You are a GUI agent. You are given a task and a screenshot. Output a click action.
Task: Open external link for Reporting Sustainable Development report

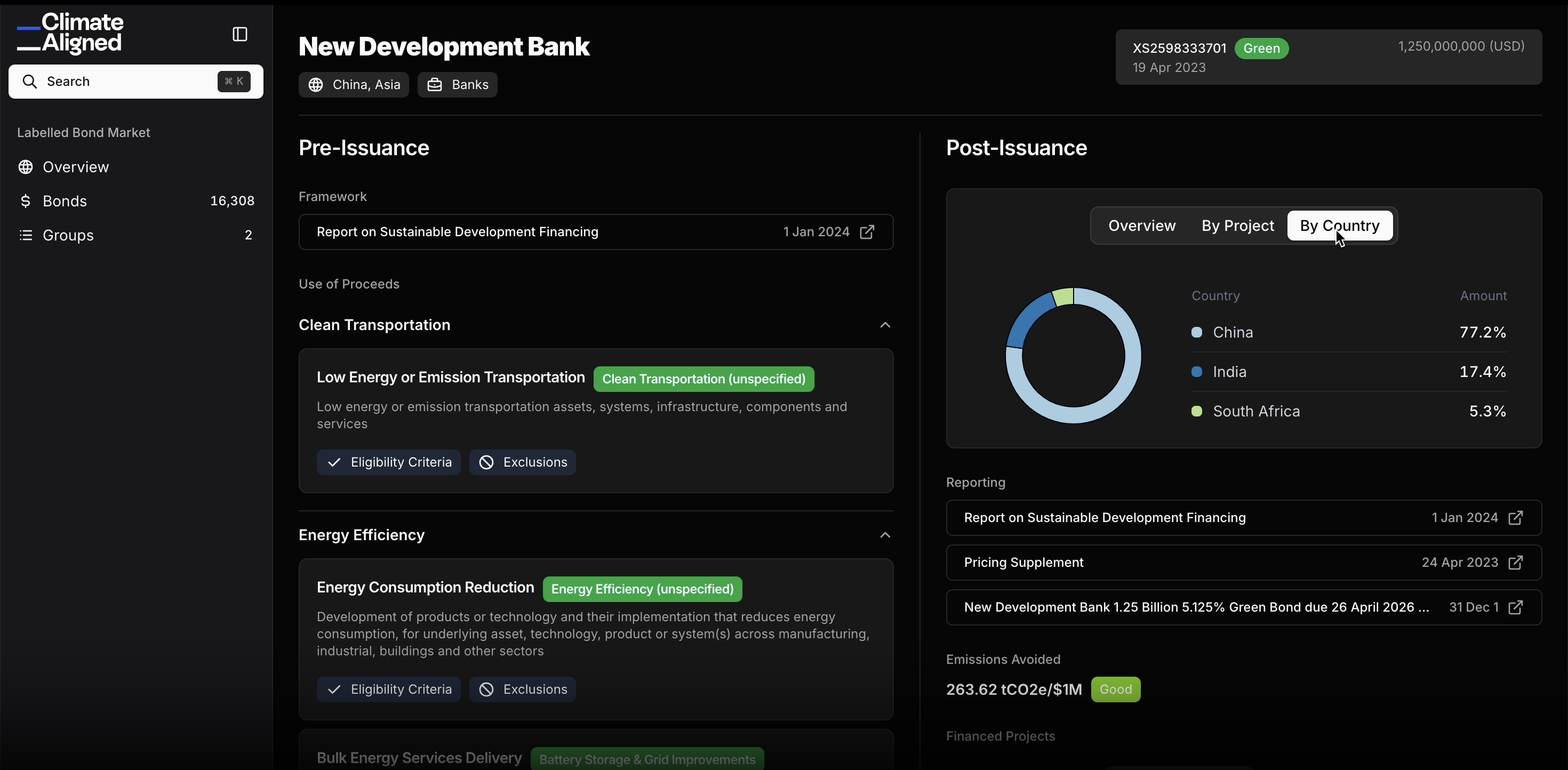pos(1515,518)
